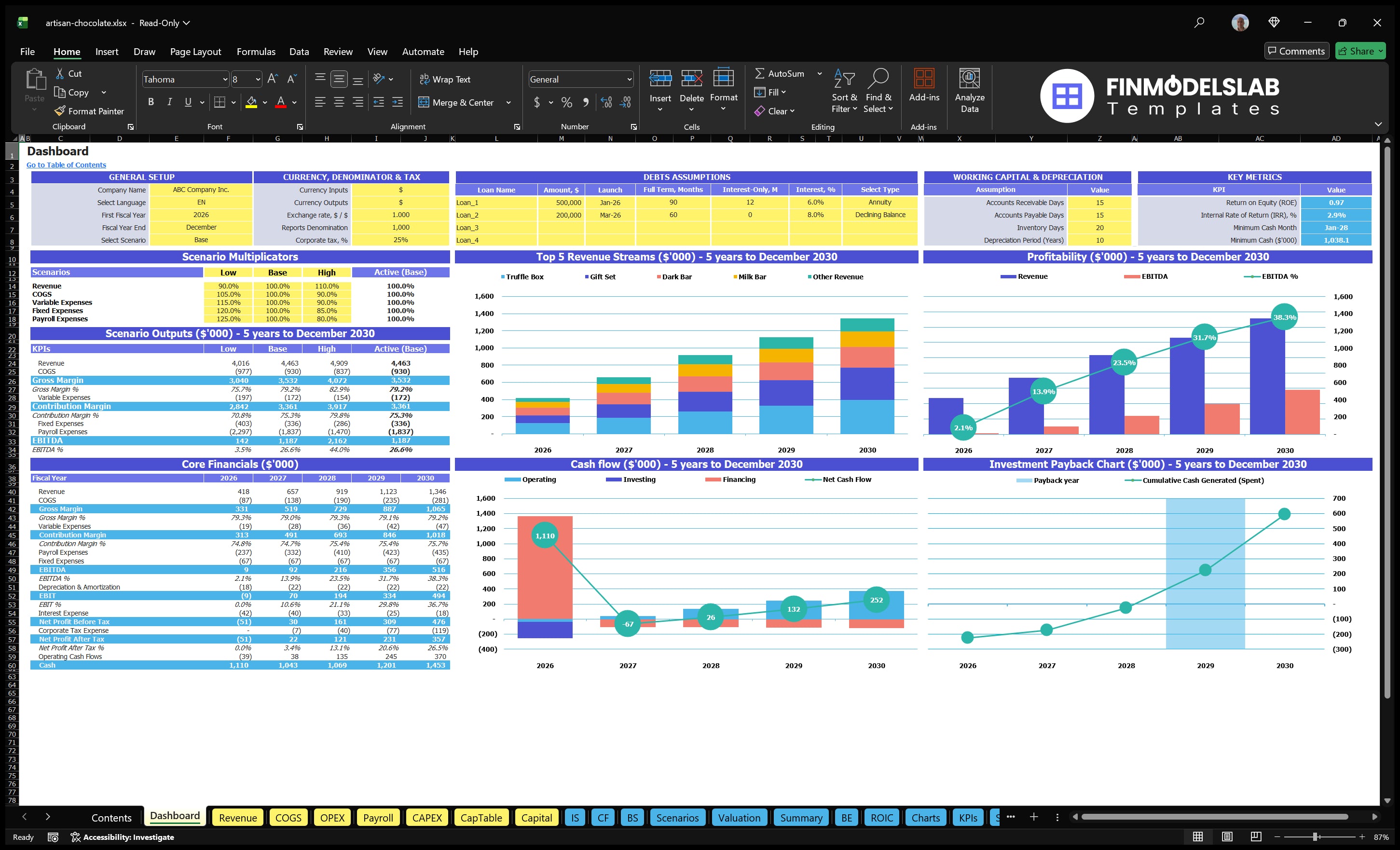Open the Analyze Data pane

point(969,91)
